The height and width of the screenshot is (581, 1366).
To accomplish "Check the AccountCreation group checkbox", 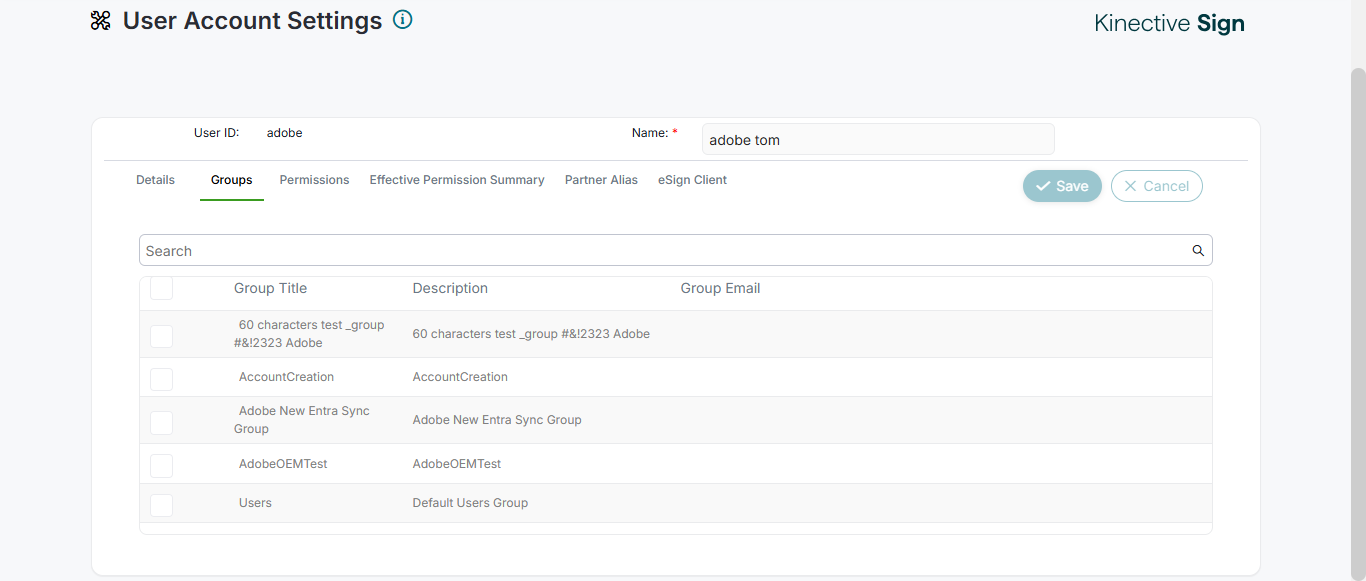I will [161, 378].
